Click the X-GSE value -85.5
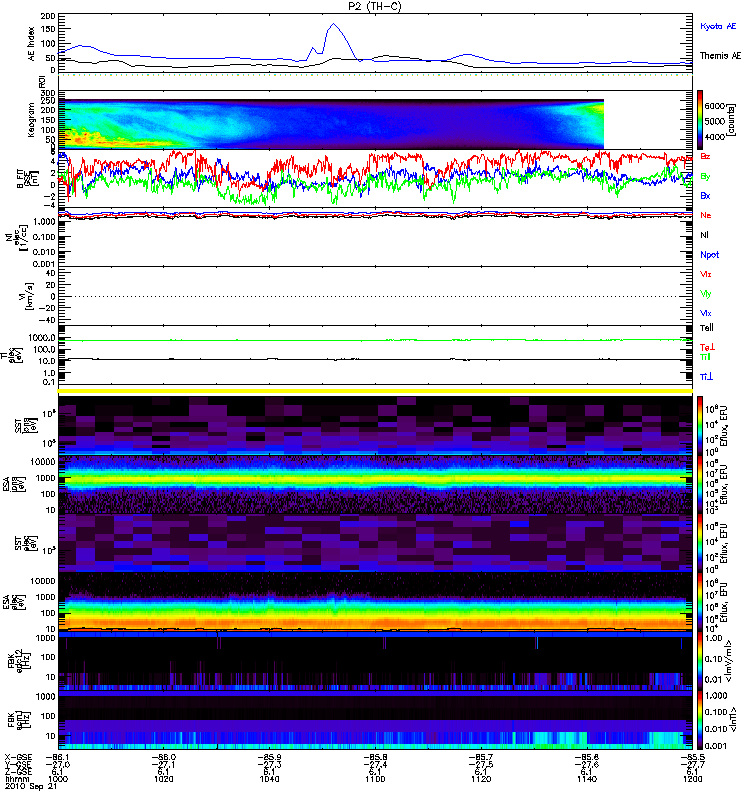 692,758
